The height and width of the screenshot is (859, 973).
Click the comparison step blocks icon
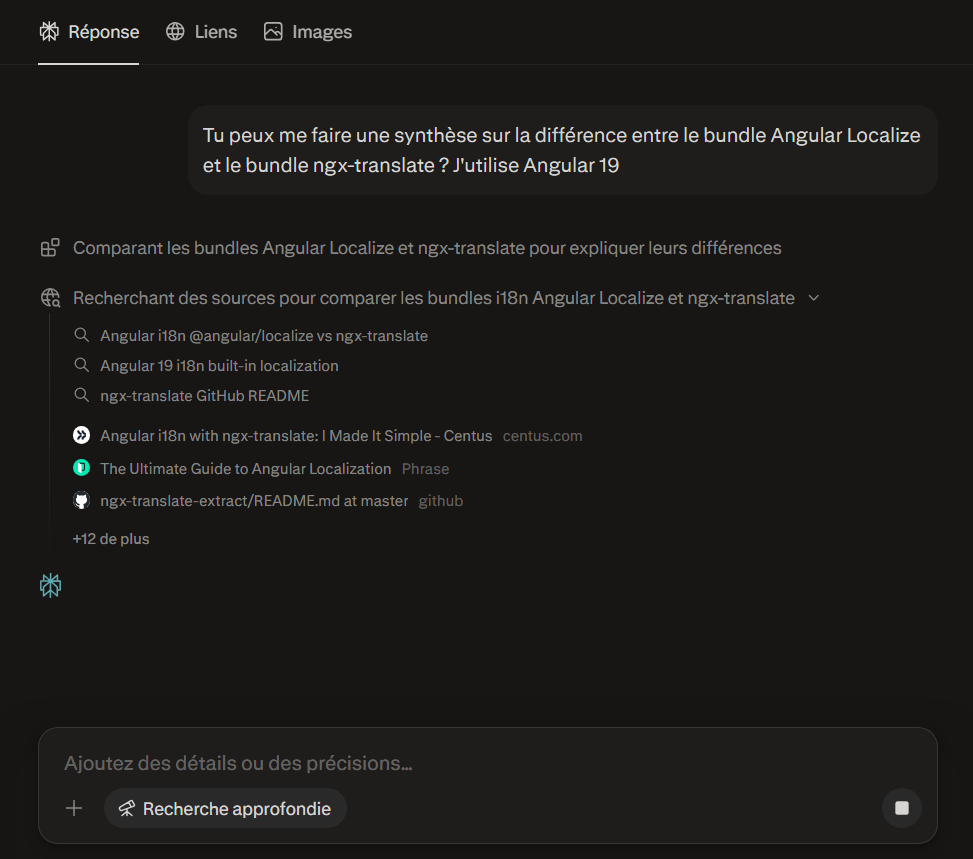[x=50, y=248]
